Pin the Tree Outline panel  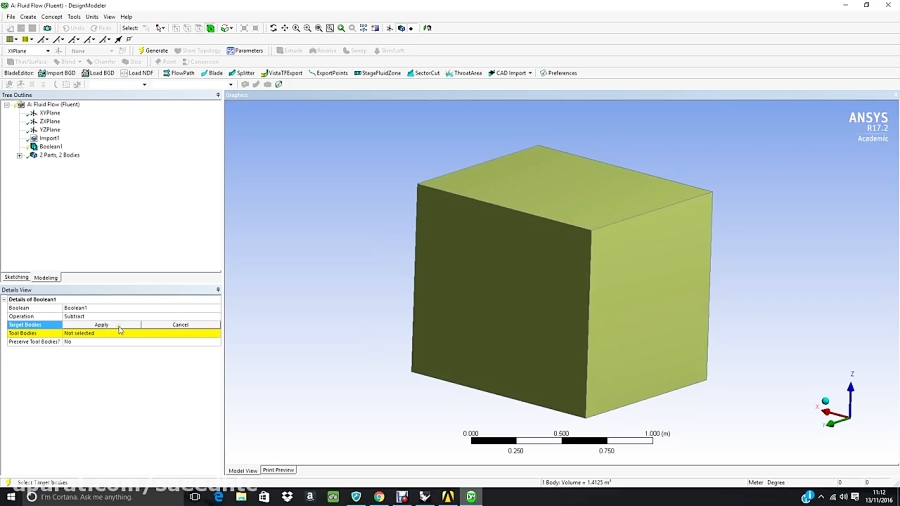pos(218,95)
